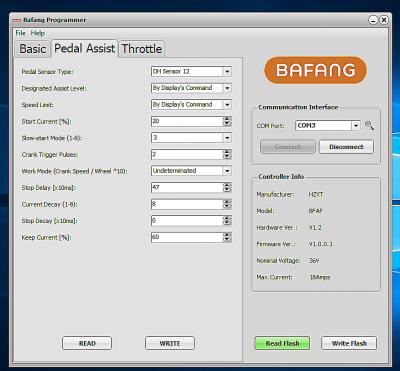
Task: Click the Keep Current spinner arrows
Action: click(227, 237)
